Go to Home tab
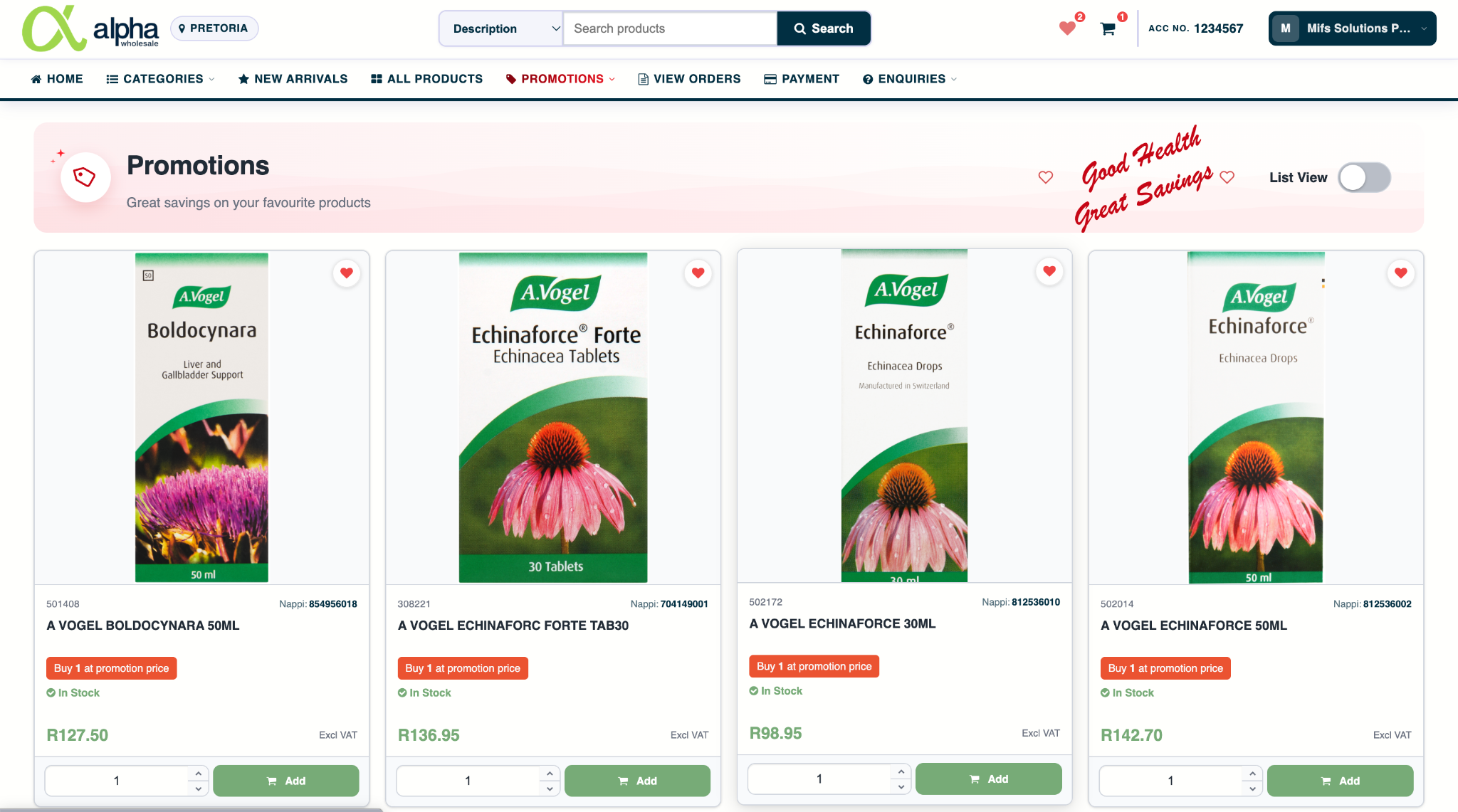The image size is (1458, 812). pos(57,79)
